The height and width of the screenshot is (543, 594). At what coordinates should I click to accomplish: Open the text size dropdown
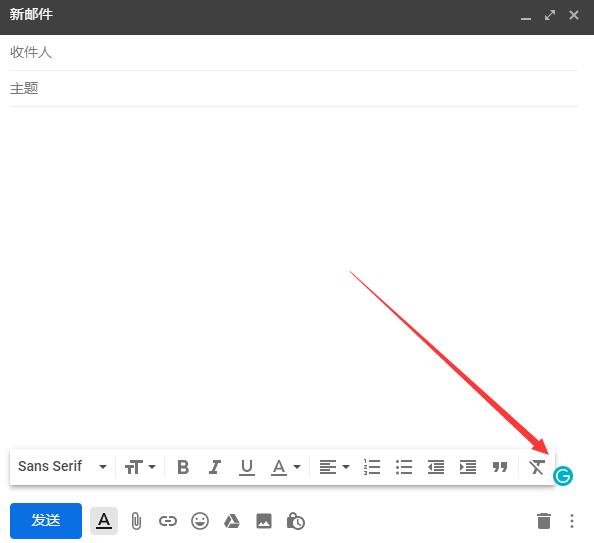140,467
